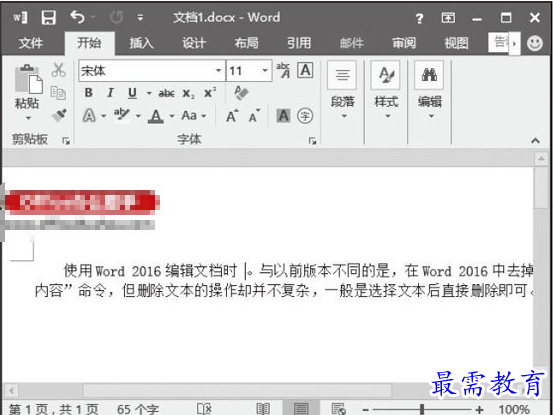This screenshot has width=553, height=415.
Task: Open ribbon display options button
Action: point(448,17)
